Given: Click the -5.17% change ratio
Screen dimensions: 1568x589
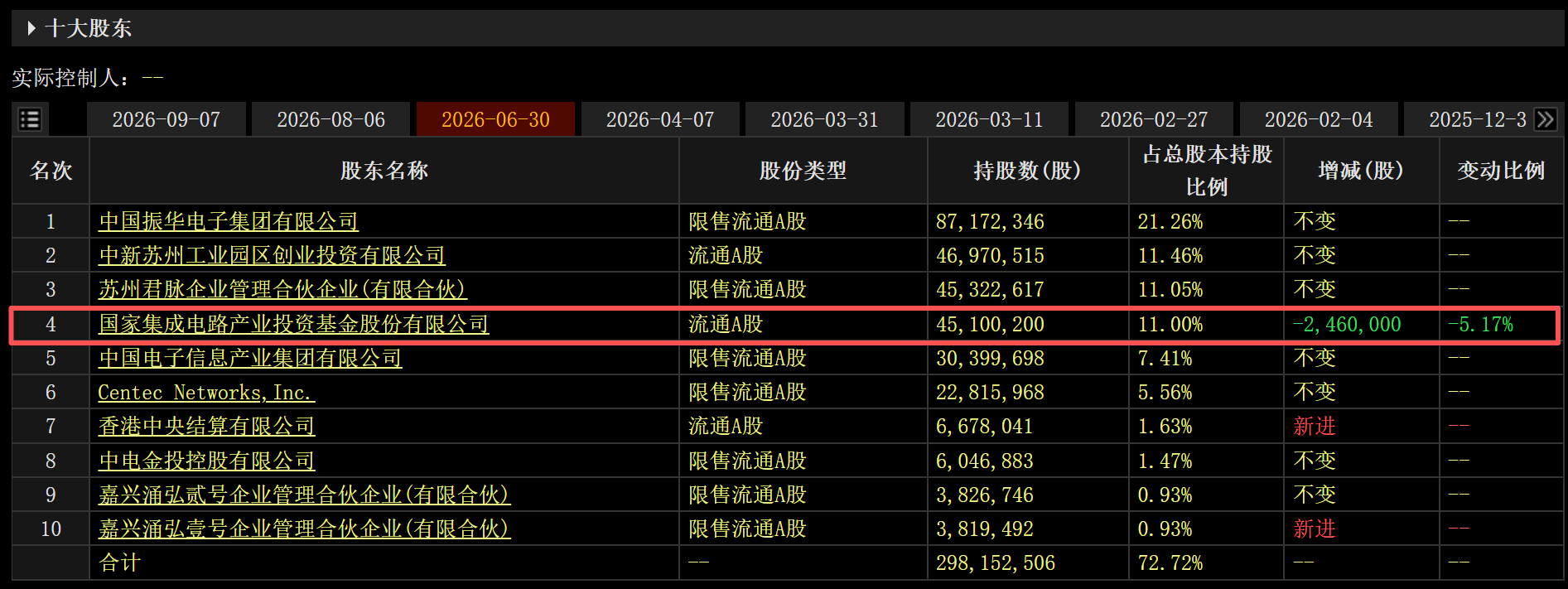Looking at the screenshot, I should coord(1480,324).
